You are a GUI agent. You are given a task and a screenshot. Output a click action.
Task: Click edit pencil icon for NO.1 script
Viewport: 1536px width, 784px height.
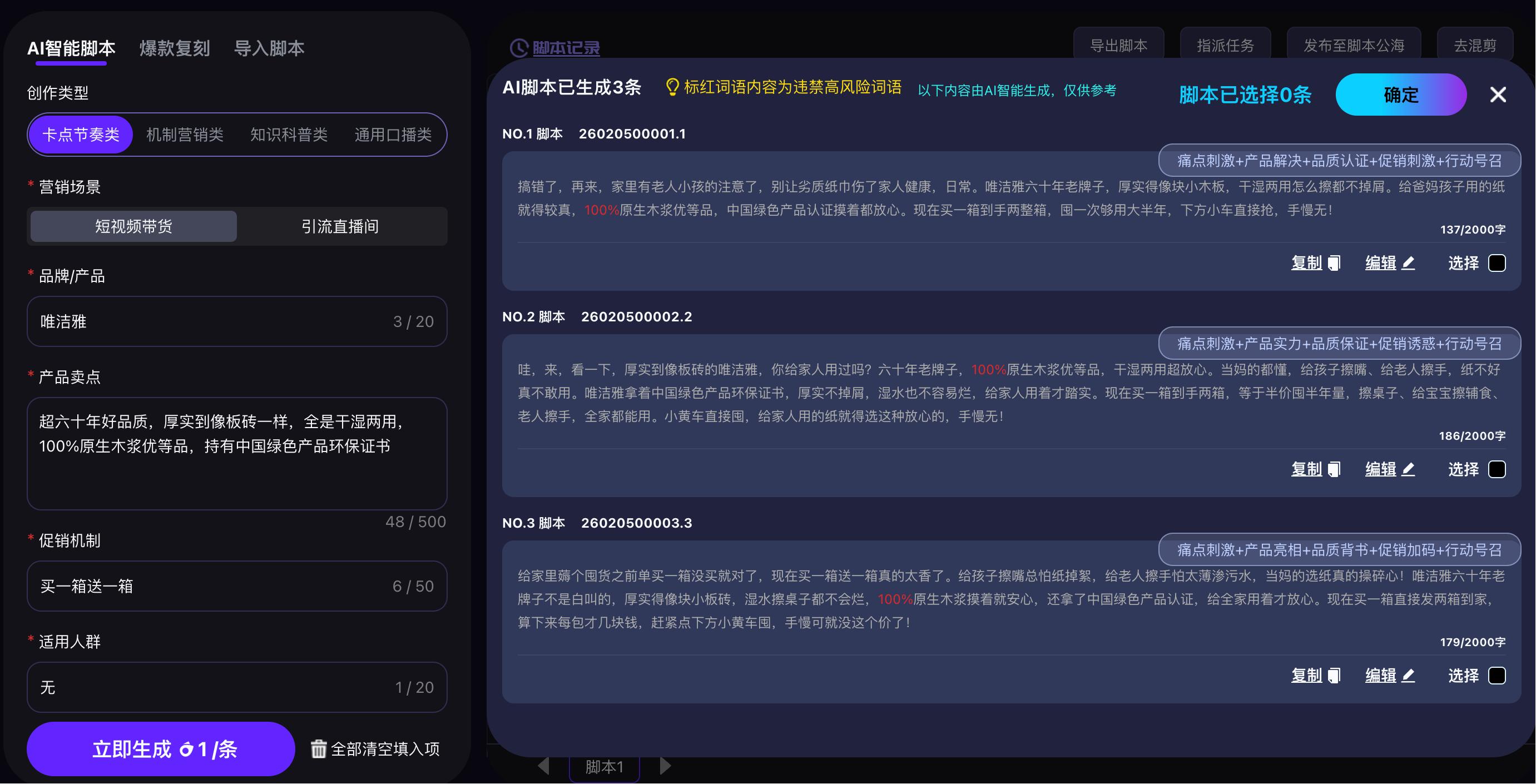point(1409,263)
